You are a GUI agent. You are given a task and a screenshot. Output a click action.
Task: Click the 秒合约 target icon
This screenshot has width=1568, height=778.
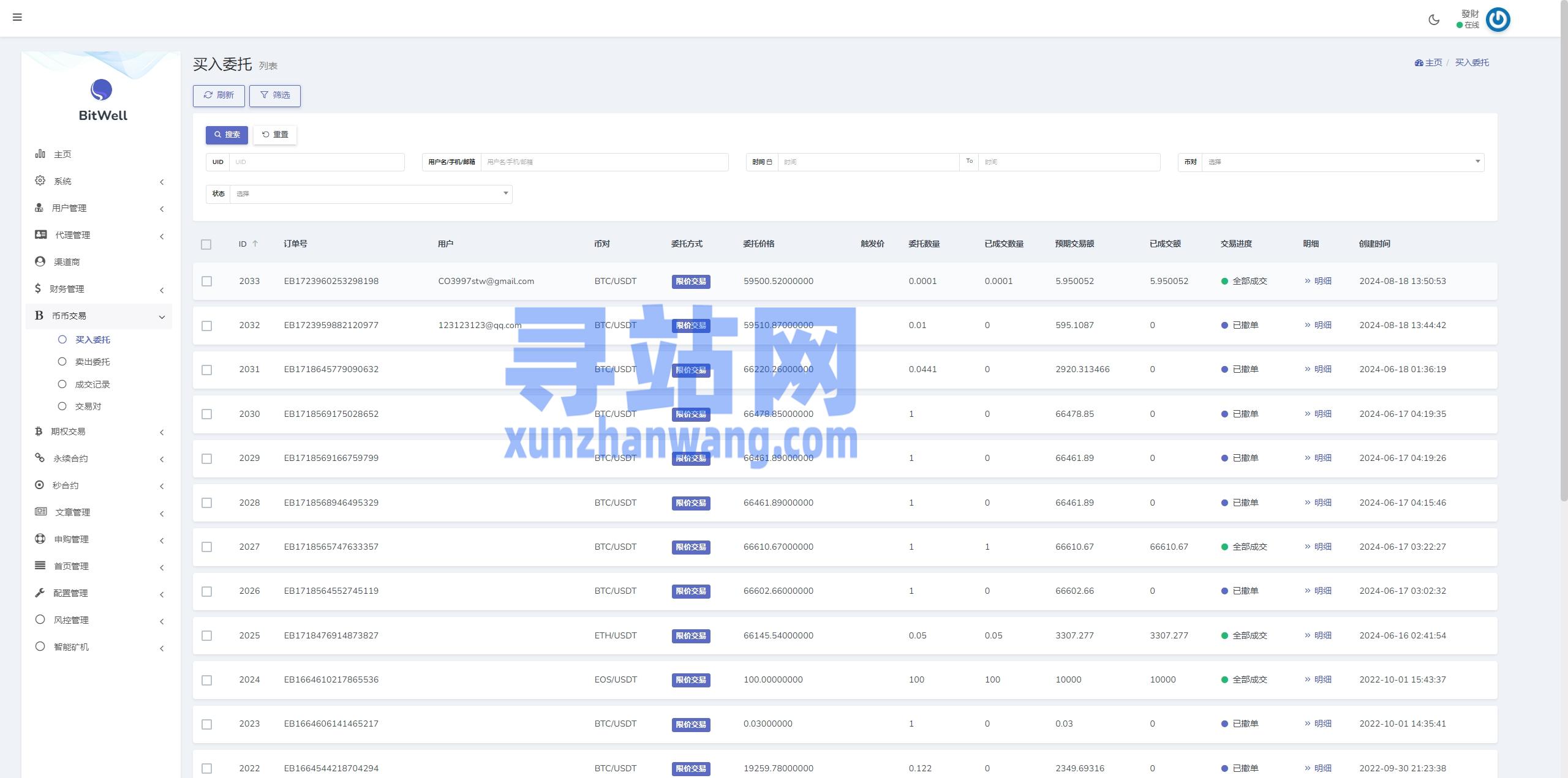39,485
